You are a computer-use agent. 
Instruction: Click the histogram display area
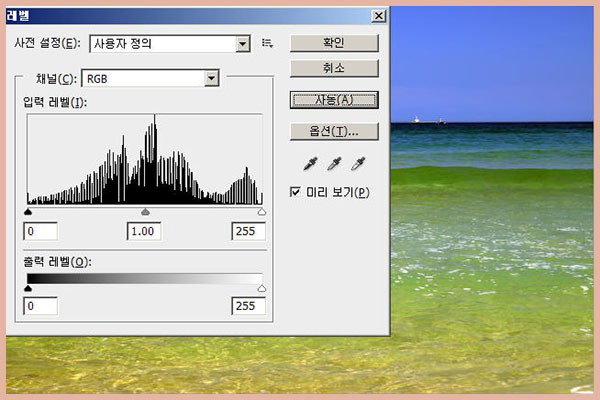click(x=145, y=159)
